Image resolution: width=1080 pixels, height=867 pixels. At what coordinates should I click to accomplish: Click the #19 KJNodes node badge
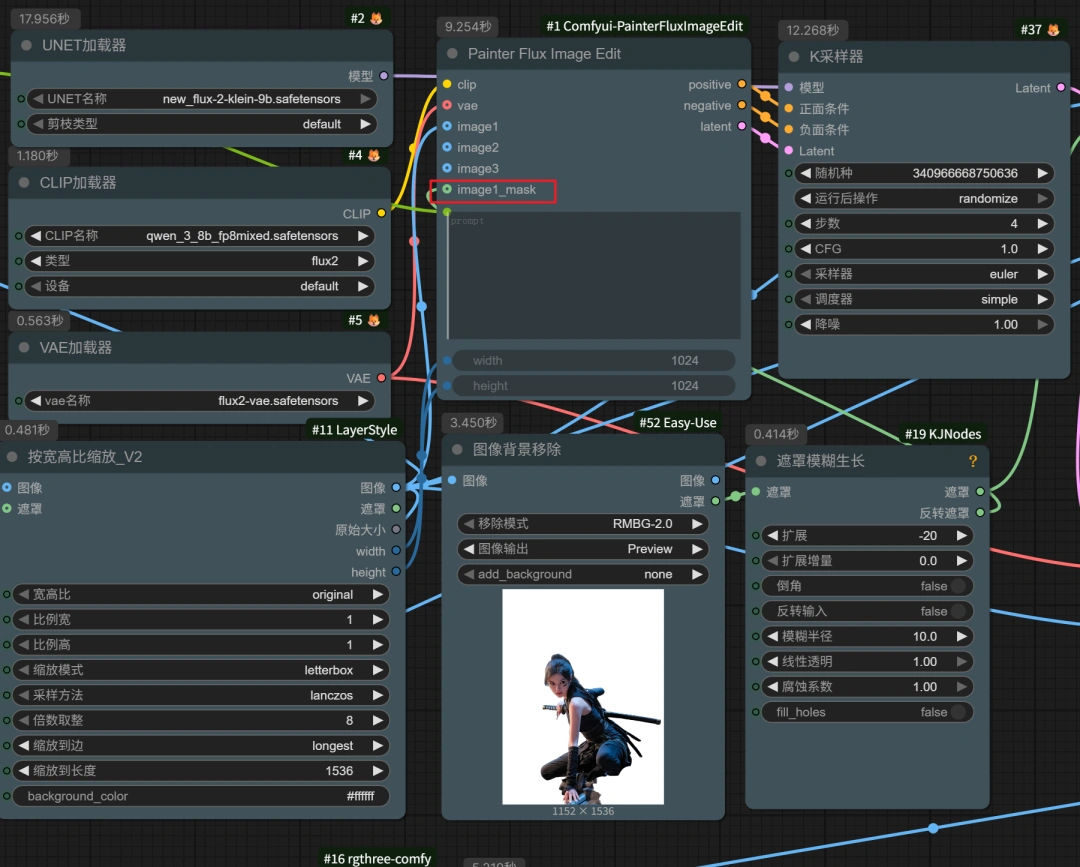[x=942, y=434]
